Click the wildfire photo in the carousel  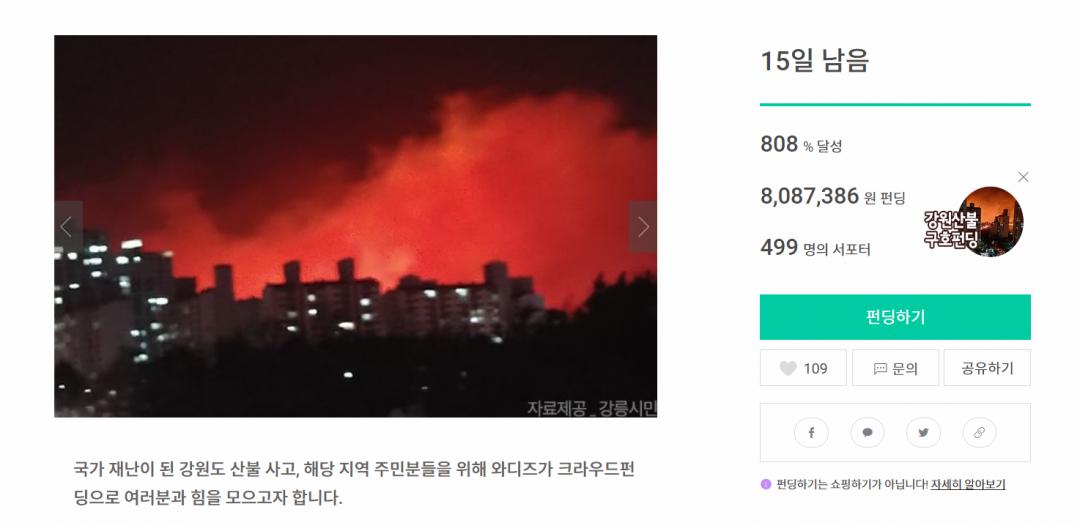pos(355,226)
